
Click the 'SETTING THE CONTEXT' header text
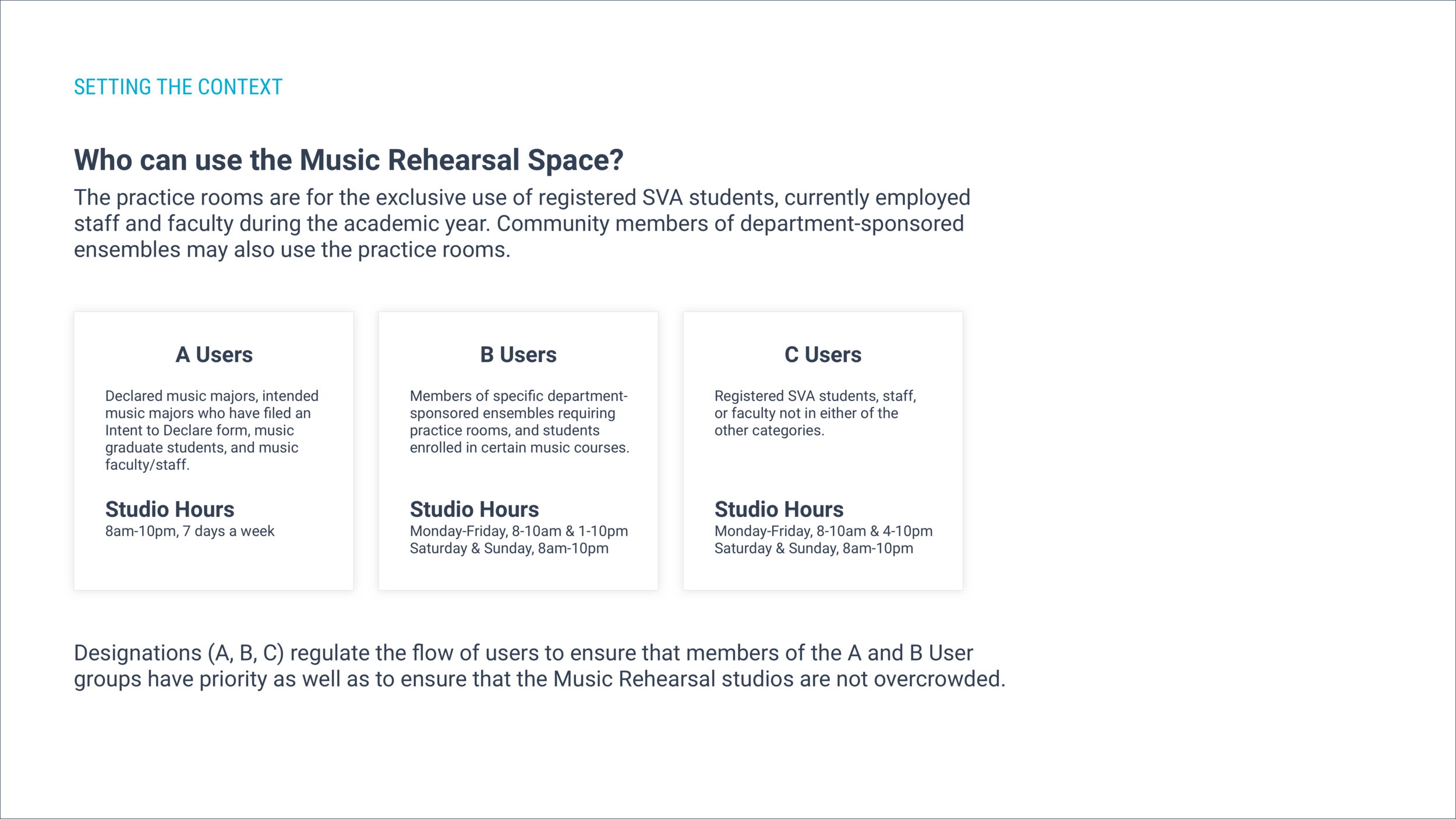coord(178,87)
